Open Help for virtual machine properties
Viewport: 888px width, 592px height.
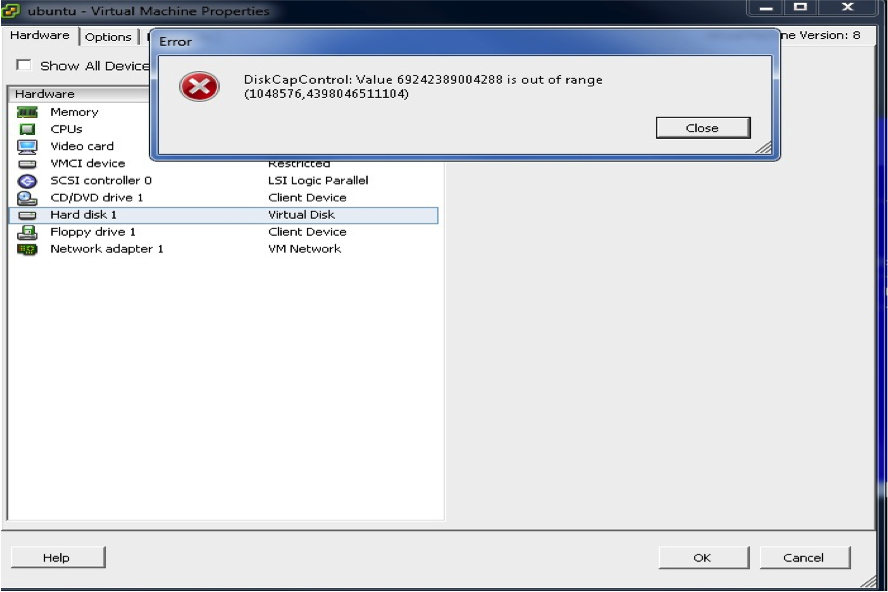(57, 558)
